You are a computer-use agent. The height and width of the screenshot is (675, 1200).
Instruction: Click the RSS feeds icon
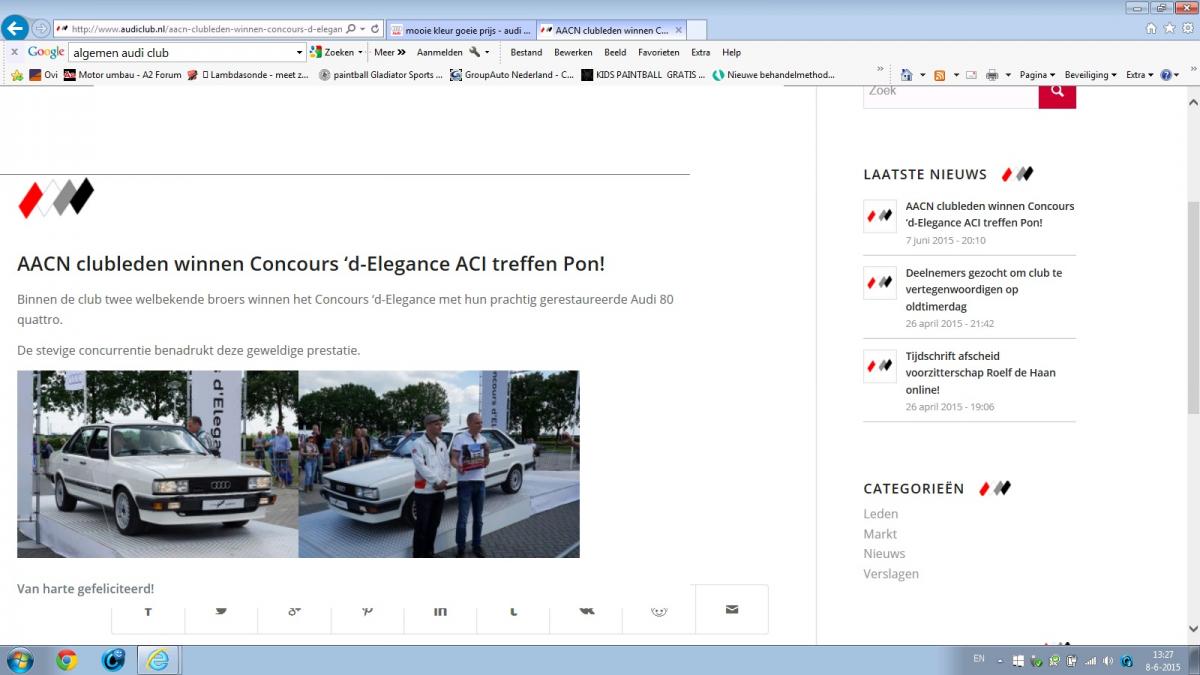(x=939, y=75)
